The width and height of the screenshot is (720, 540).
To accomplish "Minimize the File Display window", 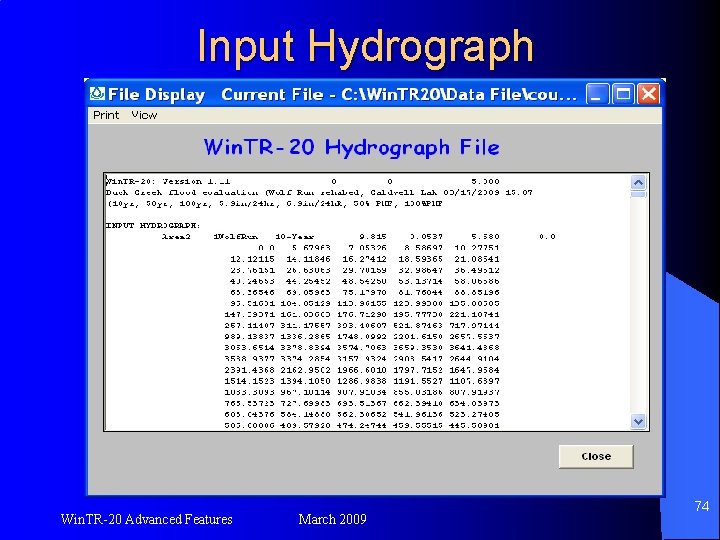I will coord(597,94).
